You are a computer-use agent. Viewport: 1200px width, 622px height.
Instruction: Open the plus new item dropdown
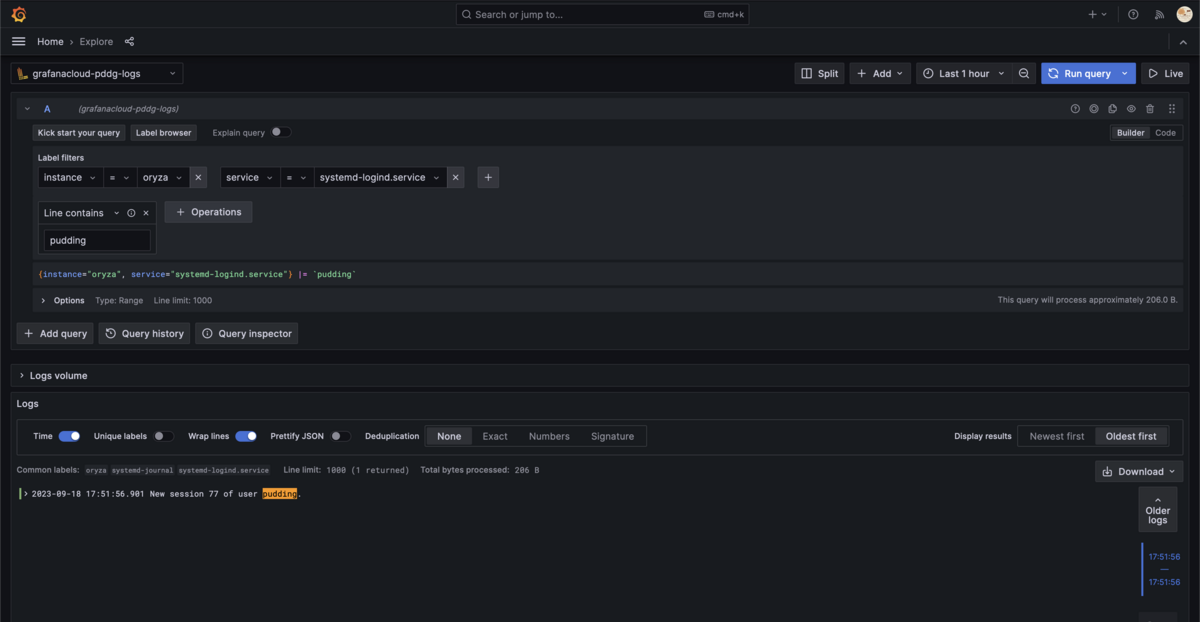(x=1098, y=15)
